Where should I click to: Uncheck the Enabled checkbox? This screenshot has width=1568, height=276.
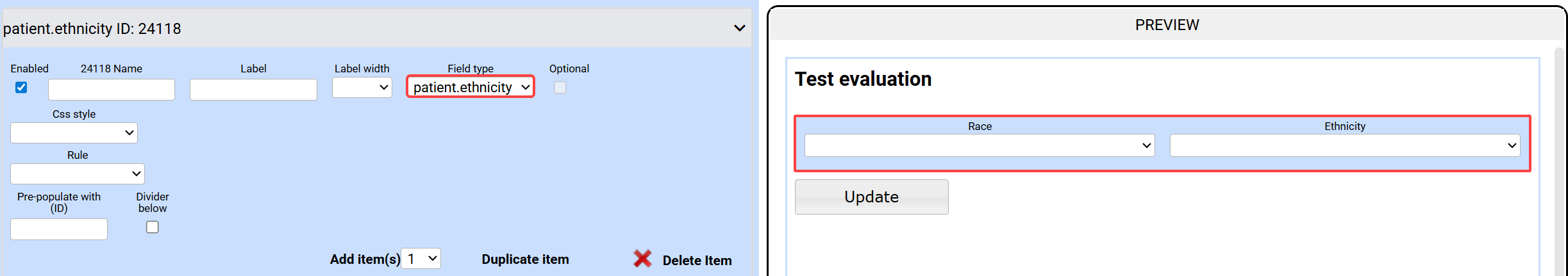coord(21,88)
